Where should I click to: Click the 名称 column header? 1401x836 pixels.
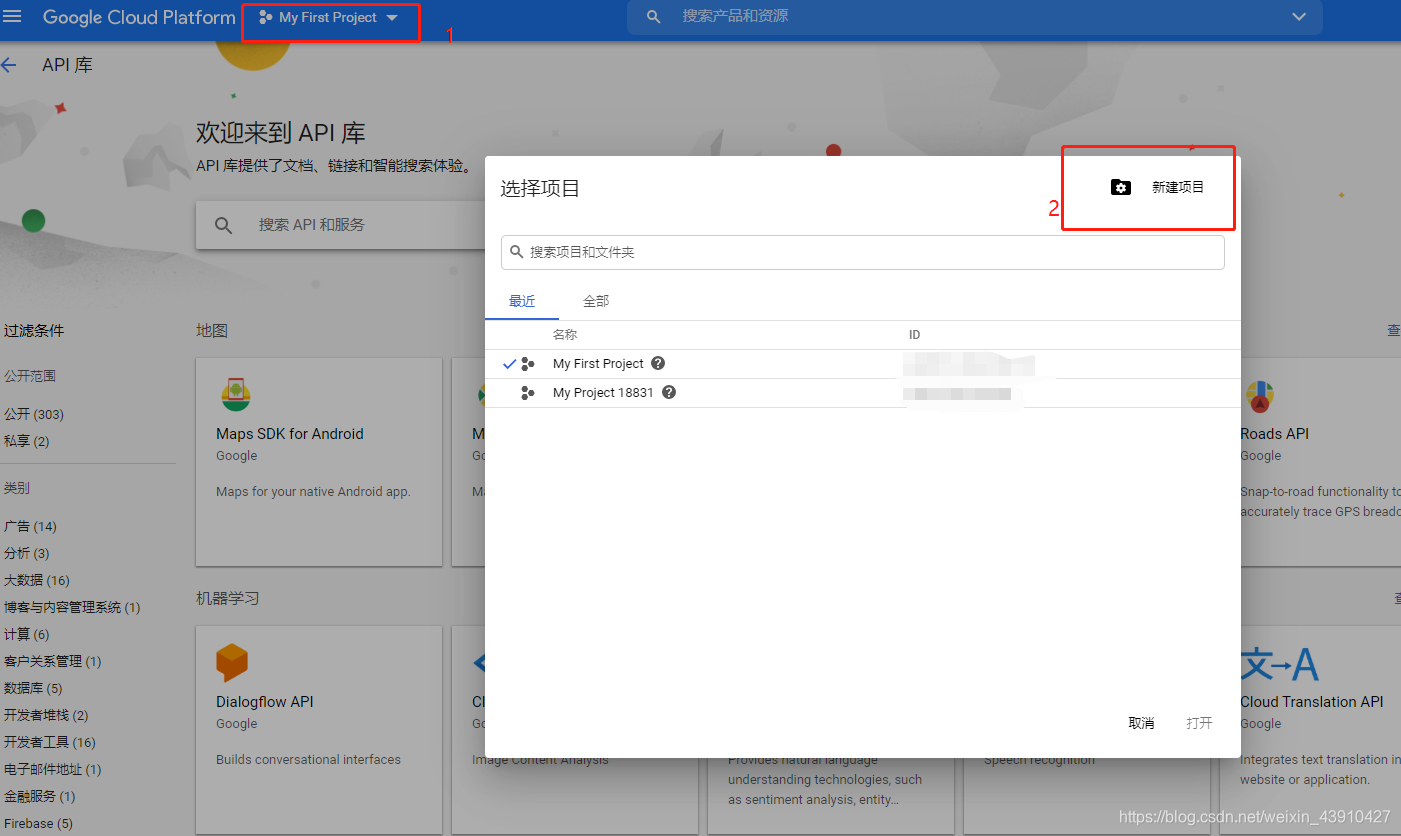[x=565, y=334]
